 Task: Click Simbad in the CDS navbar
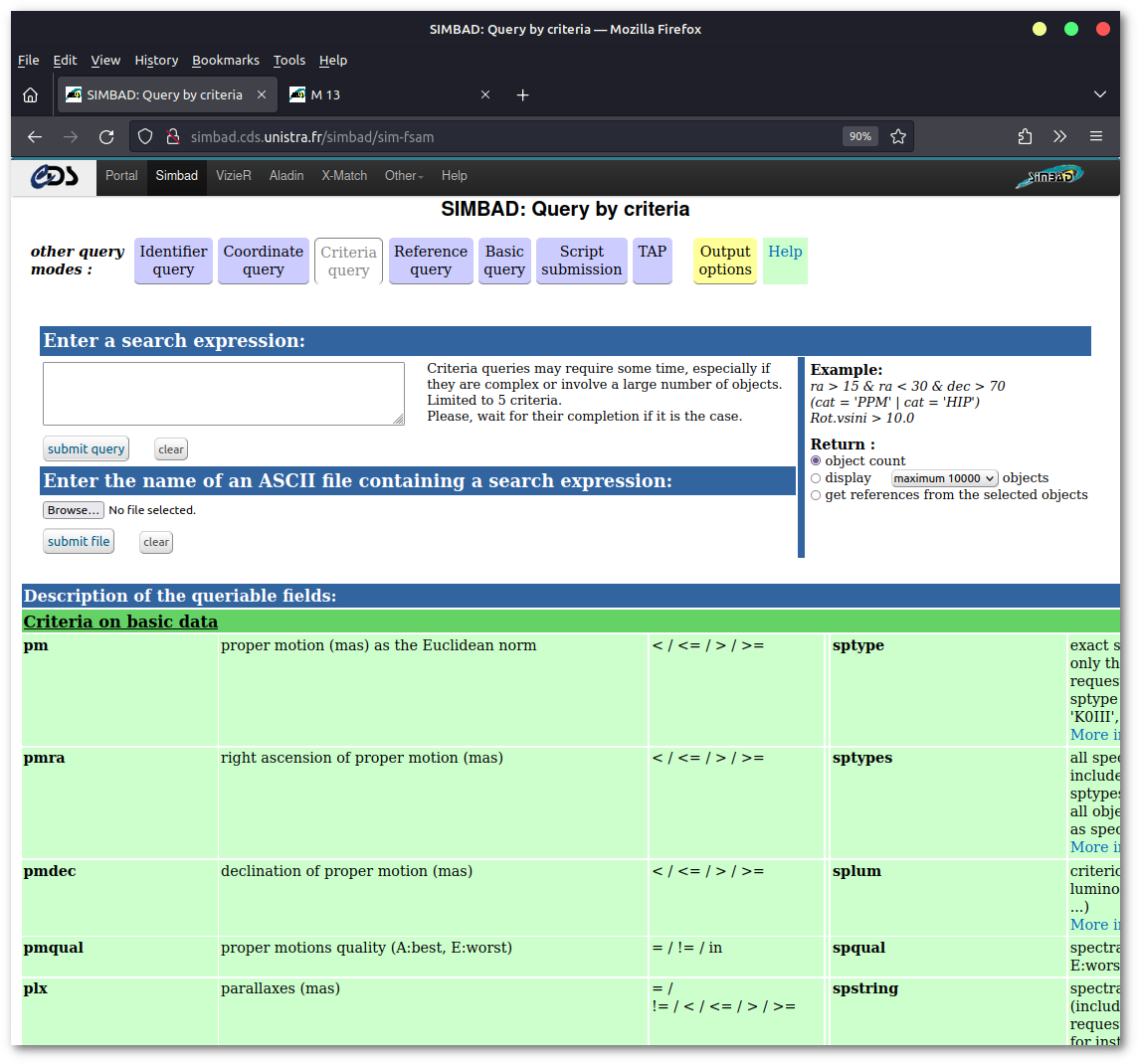pos(176,176)
